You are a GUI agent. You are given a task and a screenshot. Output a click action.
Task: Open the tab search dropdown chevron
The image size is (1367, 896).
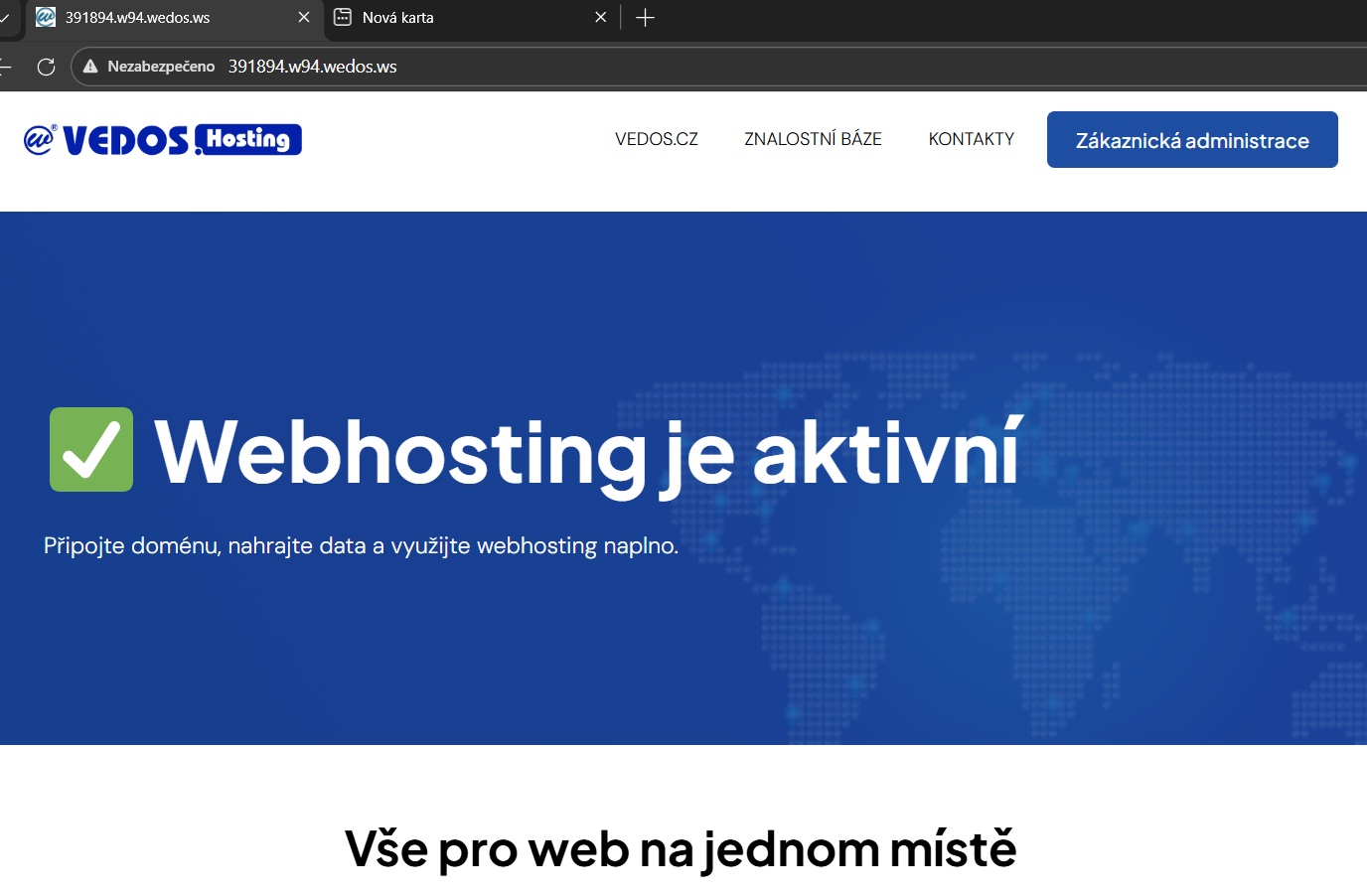[x=5, y=17]
